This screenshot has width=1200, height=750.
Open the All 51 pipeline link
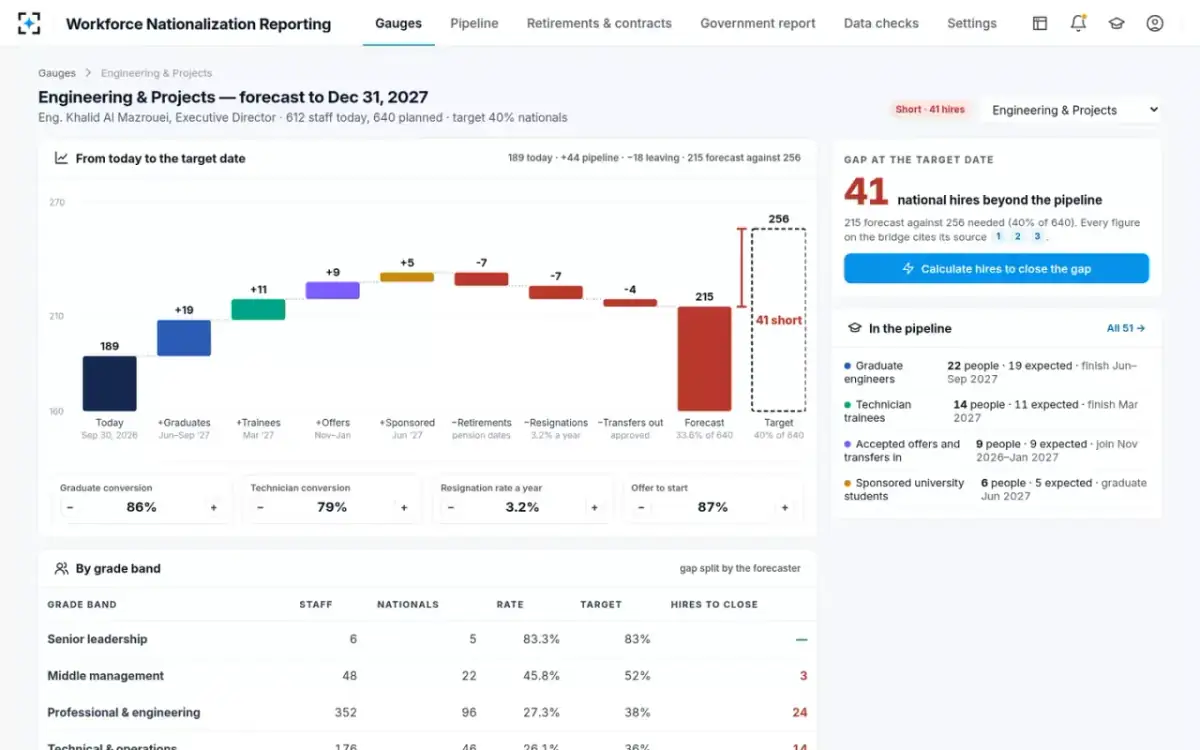pyautogui.click(x=1126, y=328)
